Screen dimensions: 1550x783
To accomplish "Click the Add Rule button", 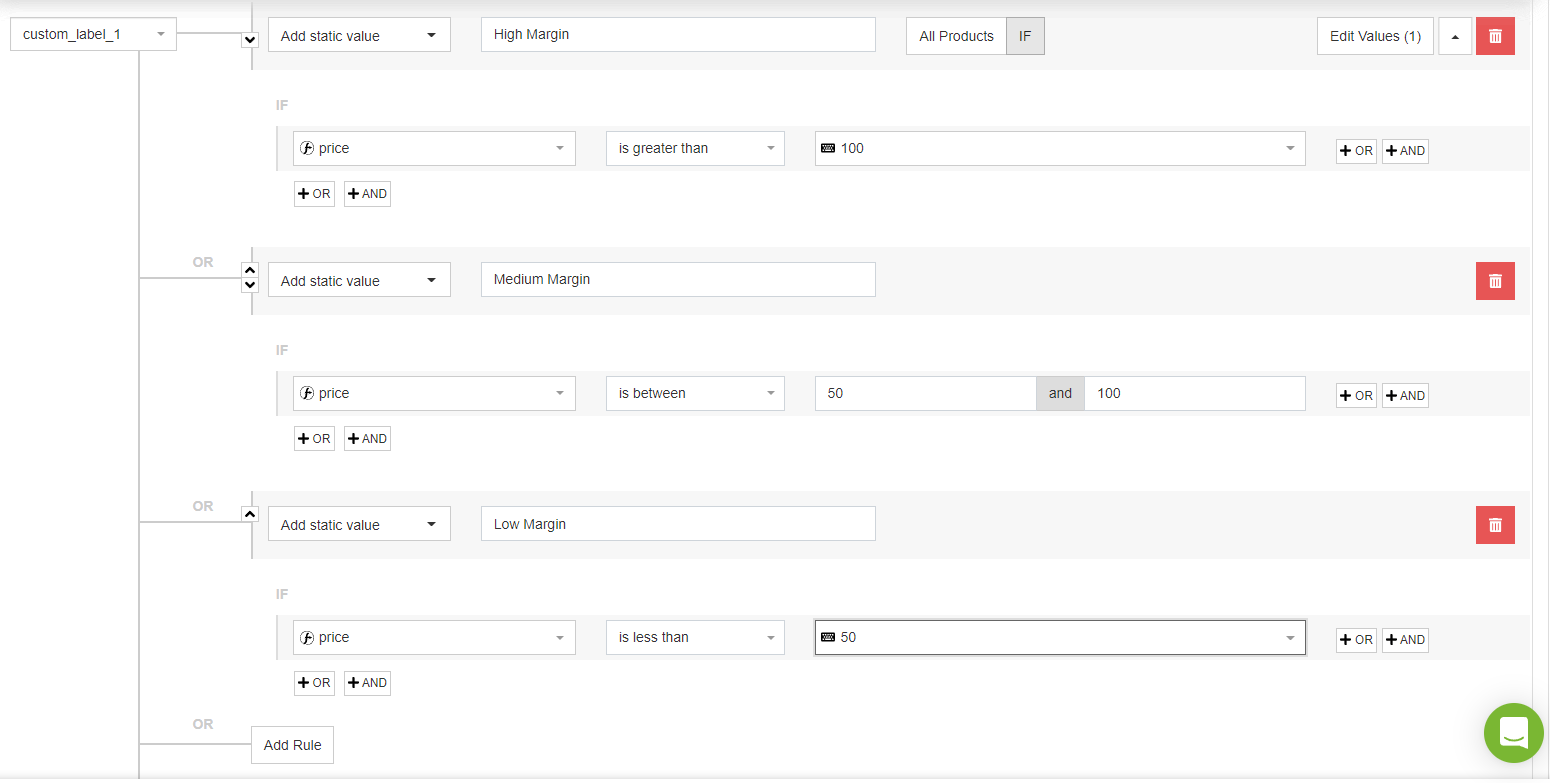I will [292, 745].
